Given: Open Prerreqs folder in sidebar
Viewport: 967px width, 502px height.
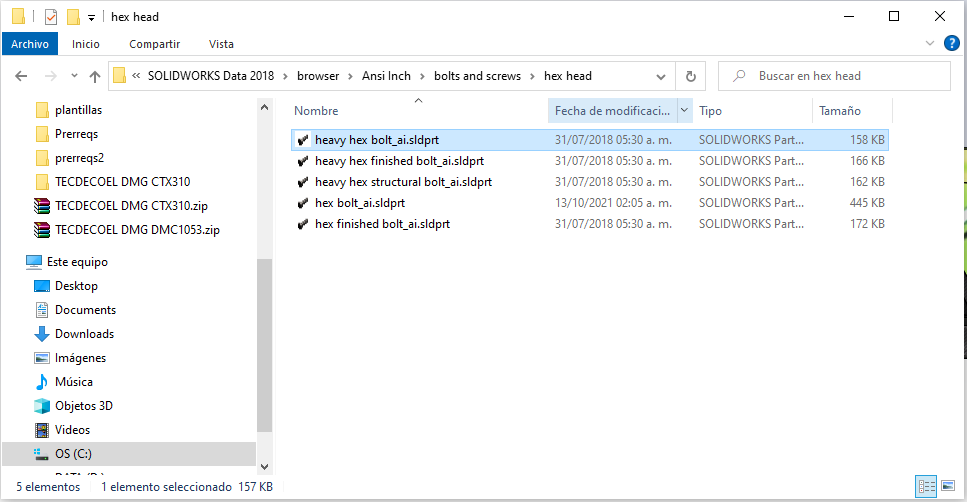Looking at the screenshot, I should [x=76, y=134].
